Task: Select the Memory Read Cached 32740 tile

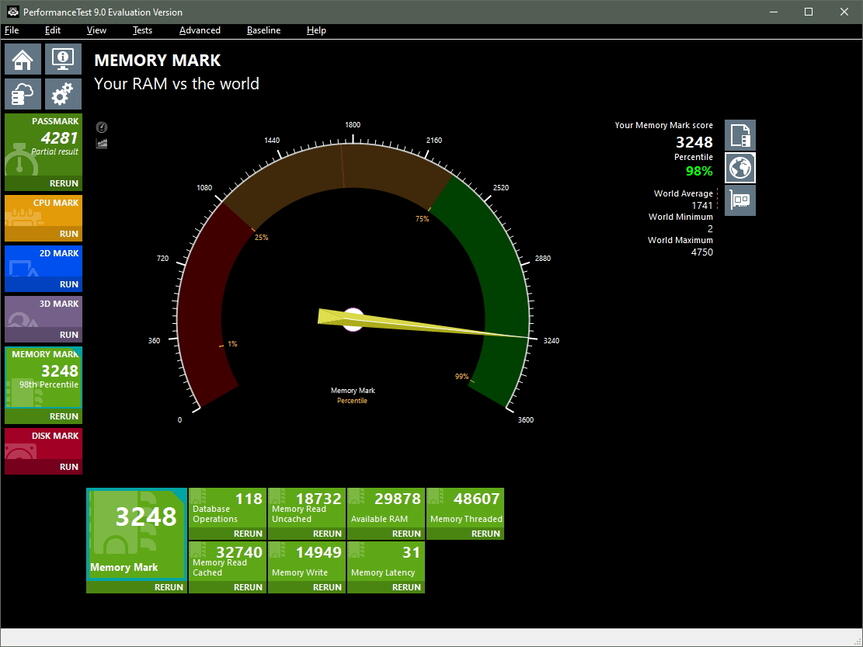Action: pyautogui.click(x=227, y=561)
